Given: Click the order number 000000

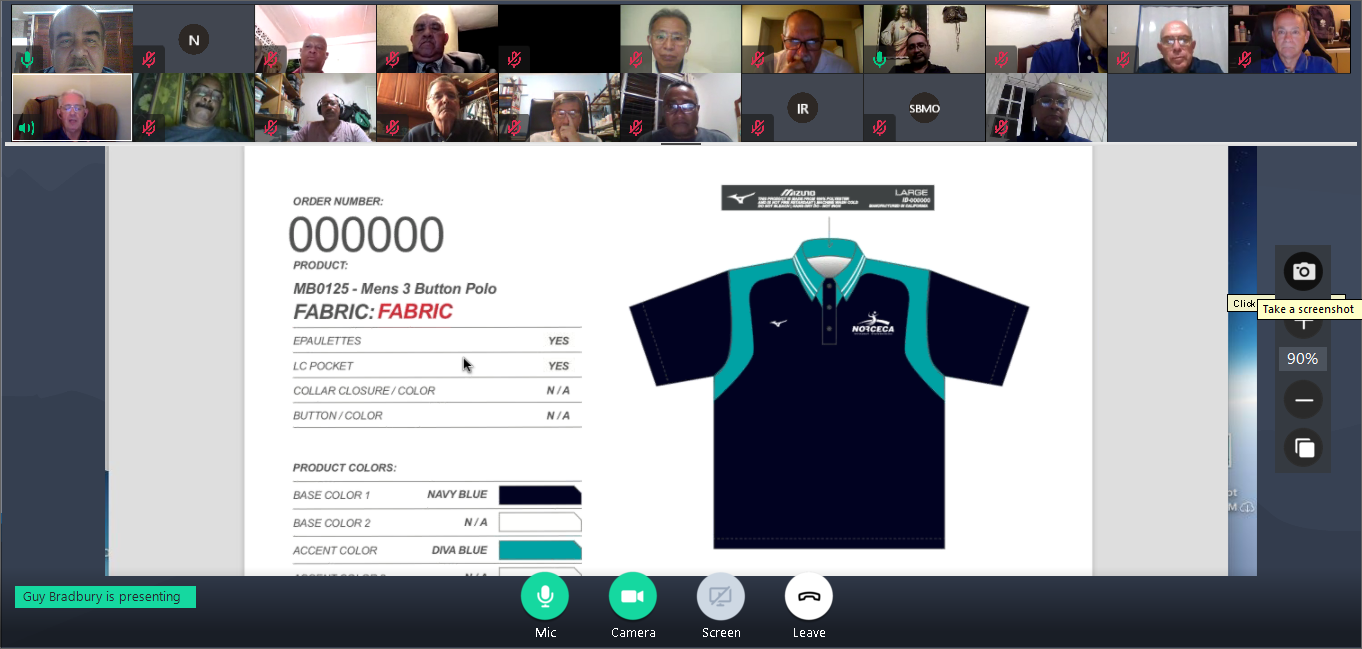Looking at the screenshot, I should (366, 235).
